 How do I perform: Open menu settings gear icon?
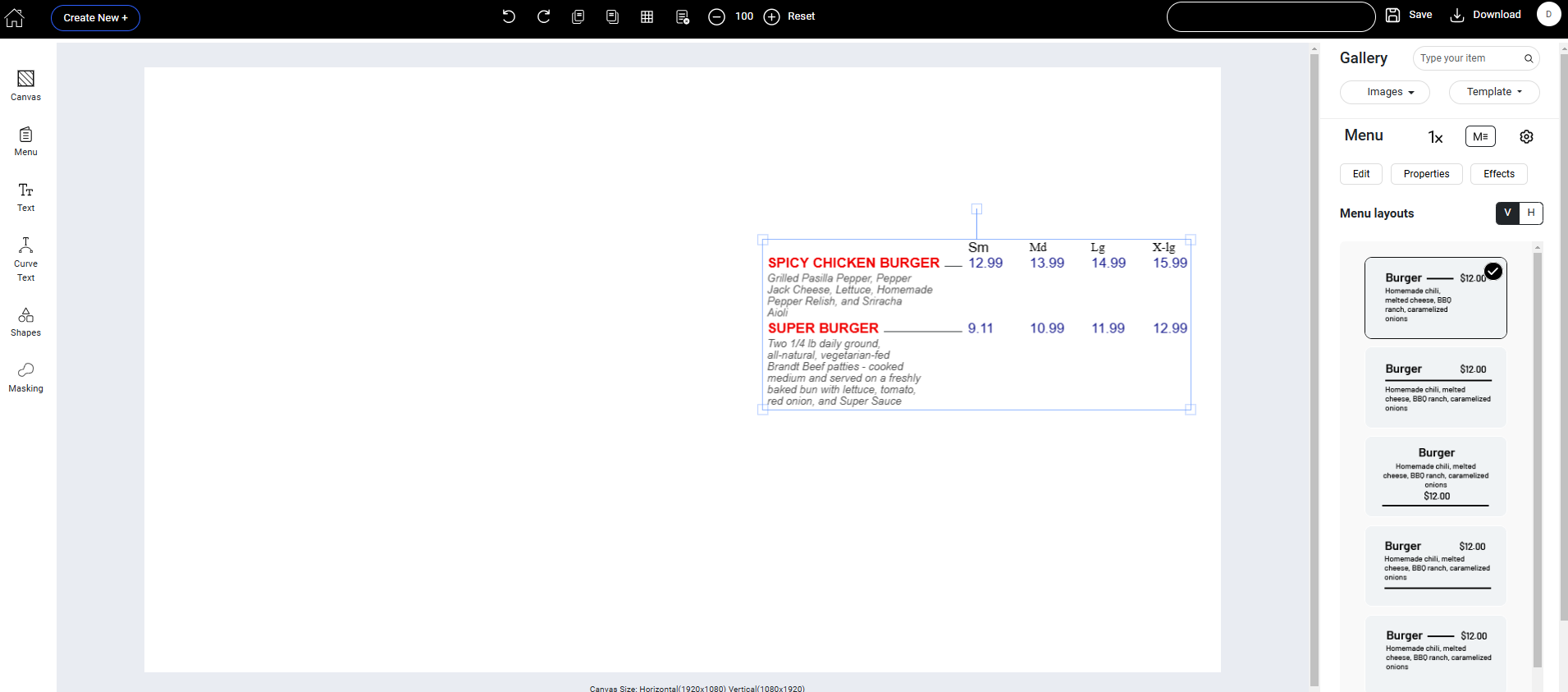1526,137
